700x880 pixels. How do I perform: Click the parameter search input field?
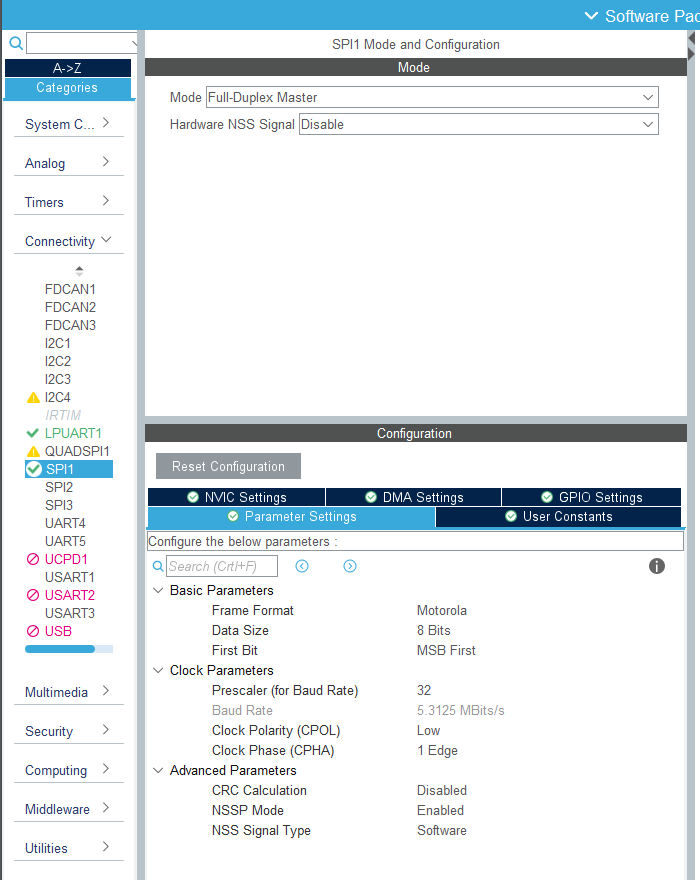click(x=222, y=566)
